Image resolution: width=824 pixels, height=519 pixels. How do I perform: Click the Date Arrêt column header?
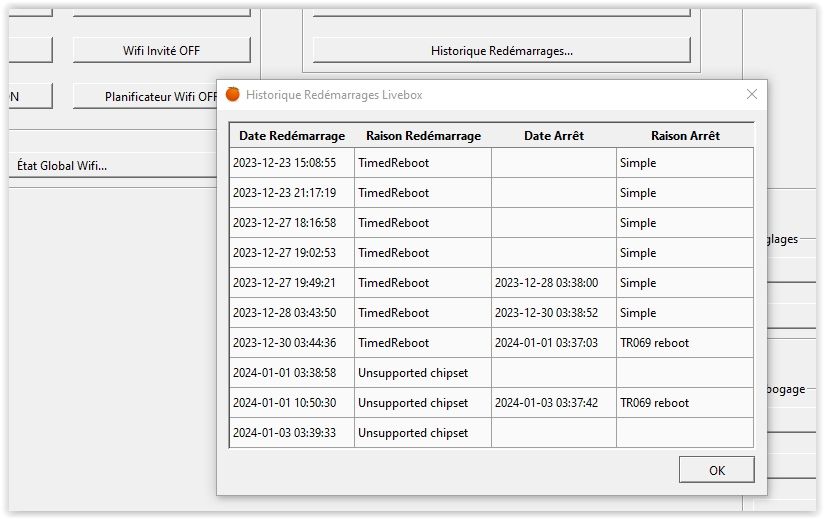553,136
